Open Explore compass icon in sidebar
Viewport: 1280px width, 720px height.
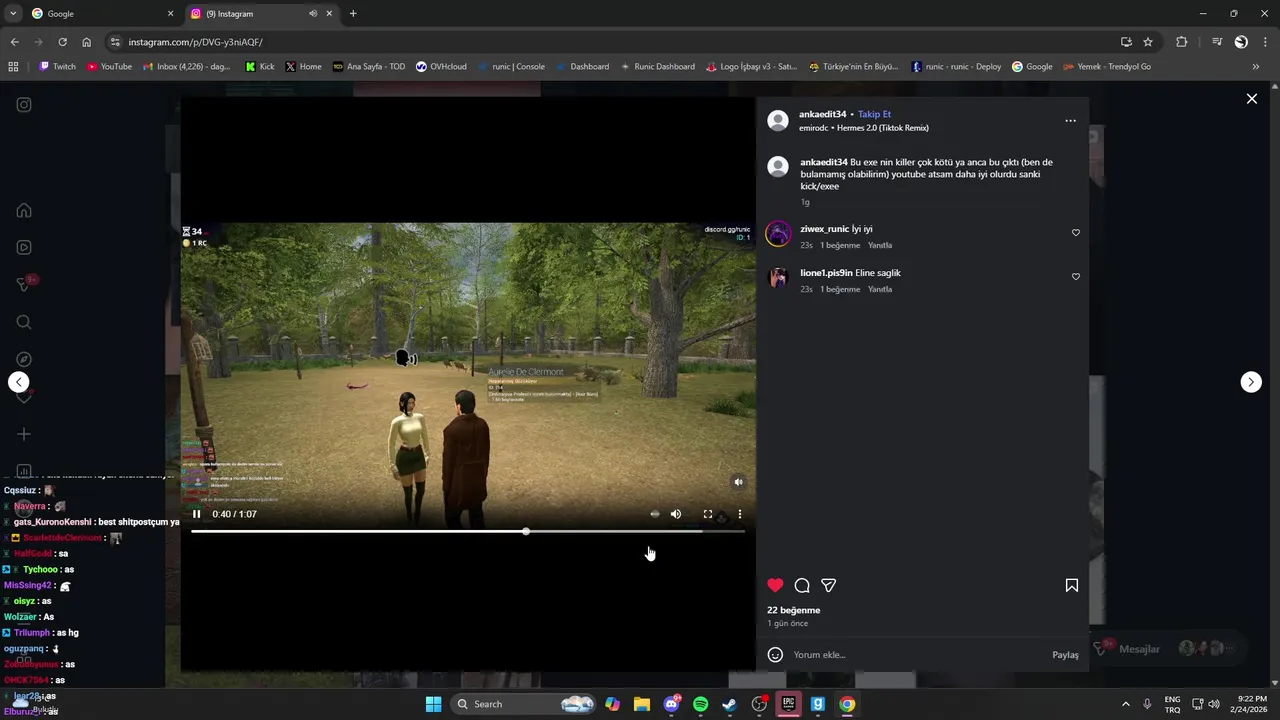coord(24,359)
